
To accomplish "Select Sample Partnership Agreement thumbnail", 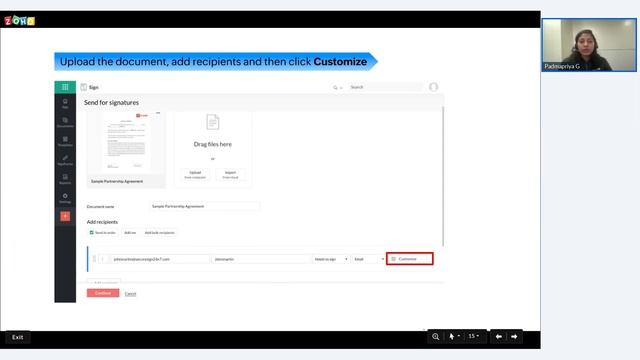I will click(x=126, y=149).
